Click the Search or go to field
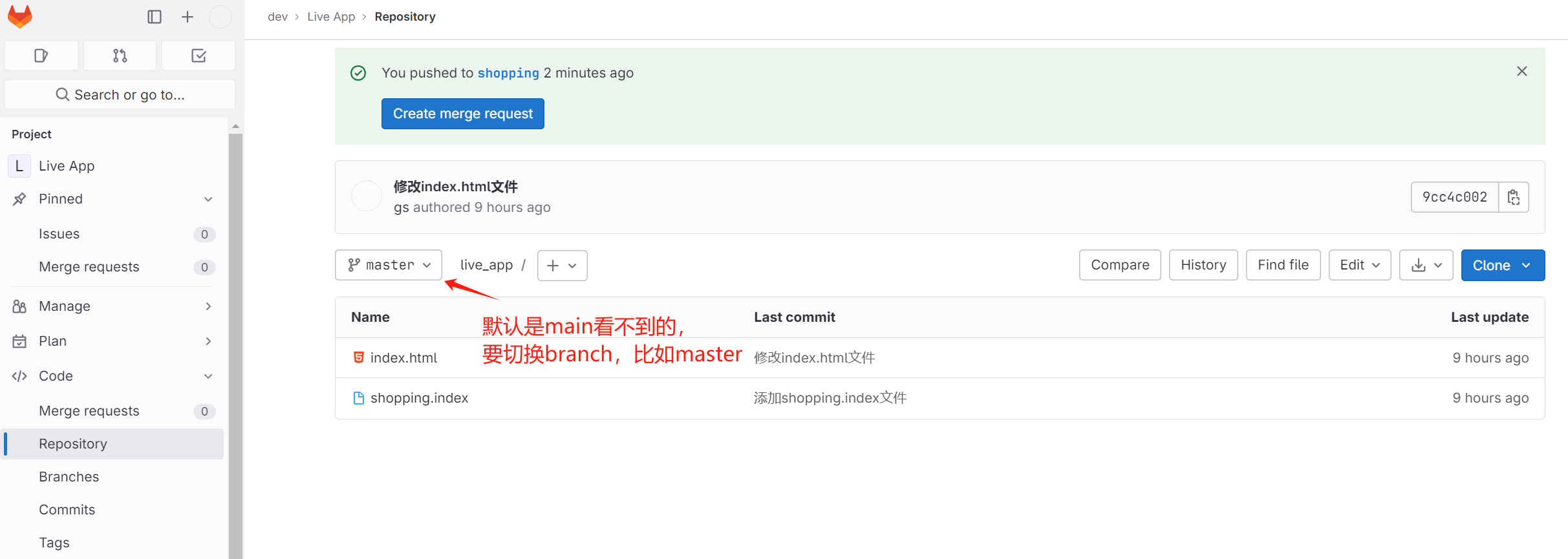Viewport: 1568px width, 559px height. [120, 94]
